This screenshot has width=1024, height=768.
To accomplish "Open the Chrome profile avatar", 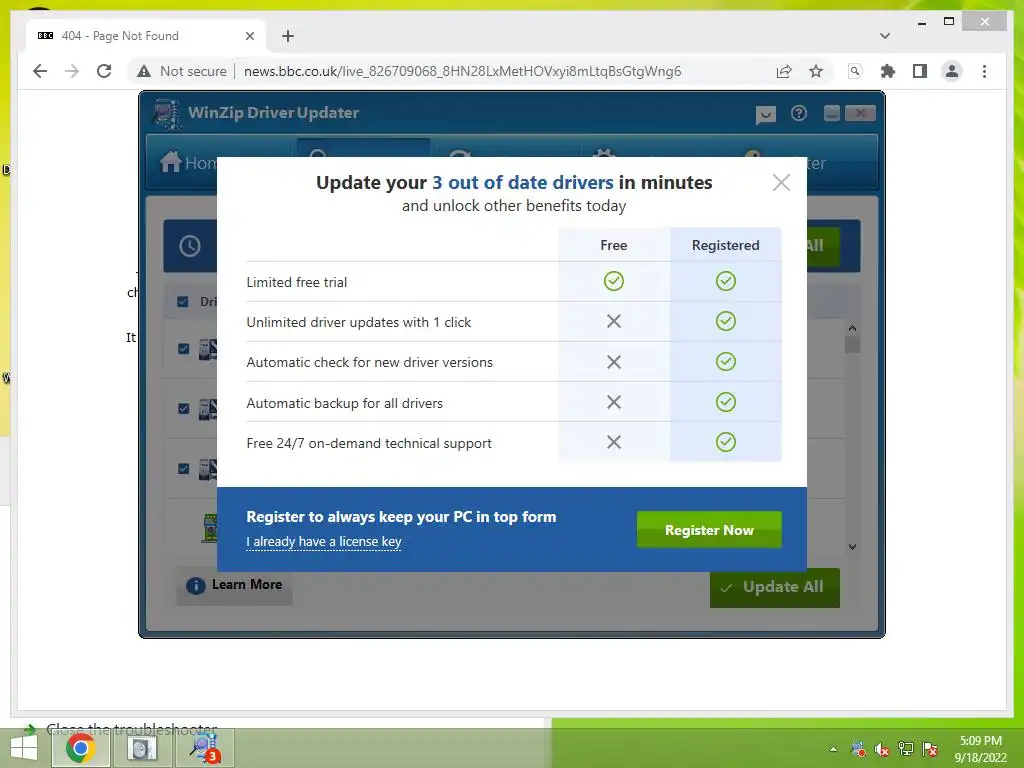I will 952,71.
